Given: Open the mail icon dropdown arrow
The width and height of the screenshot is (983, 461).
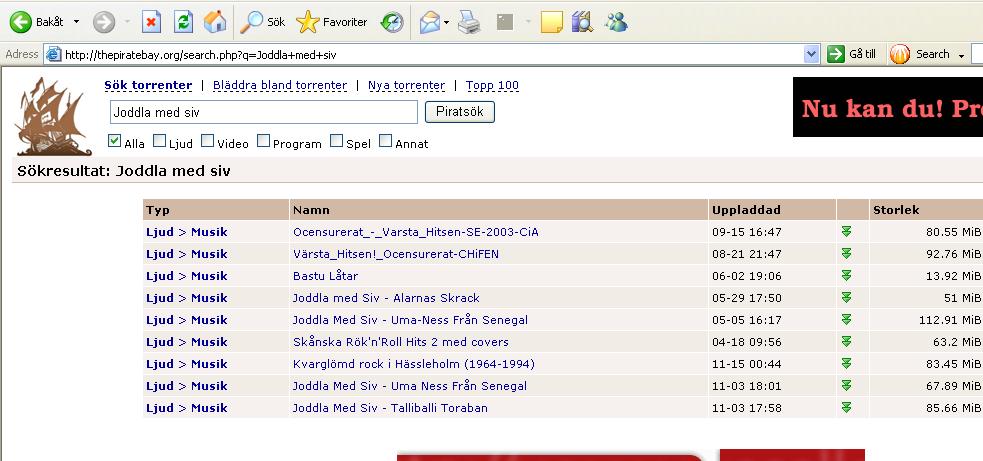Looking at the screenshot, I should (446, 23).
